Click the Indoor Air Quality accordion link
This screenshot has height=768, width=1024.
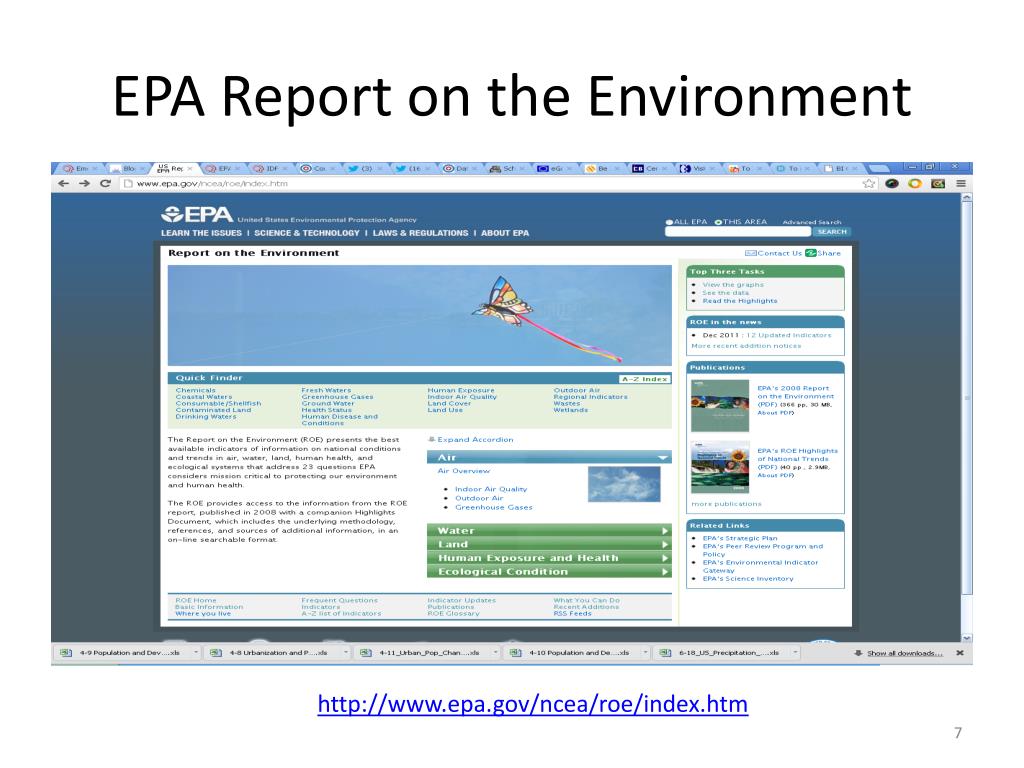[491, 489]
